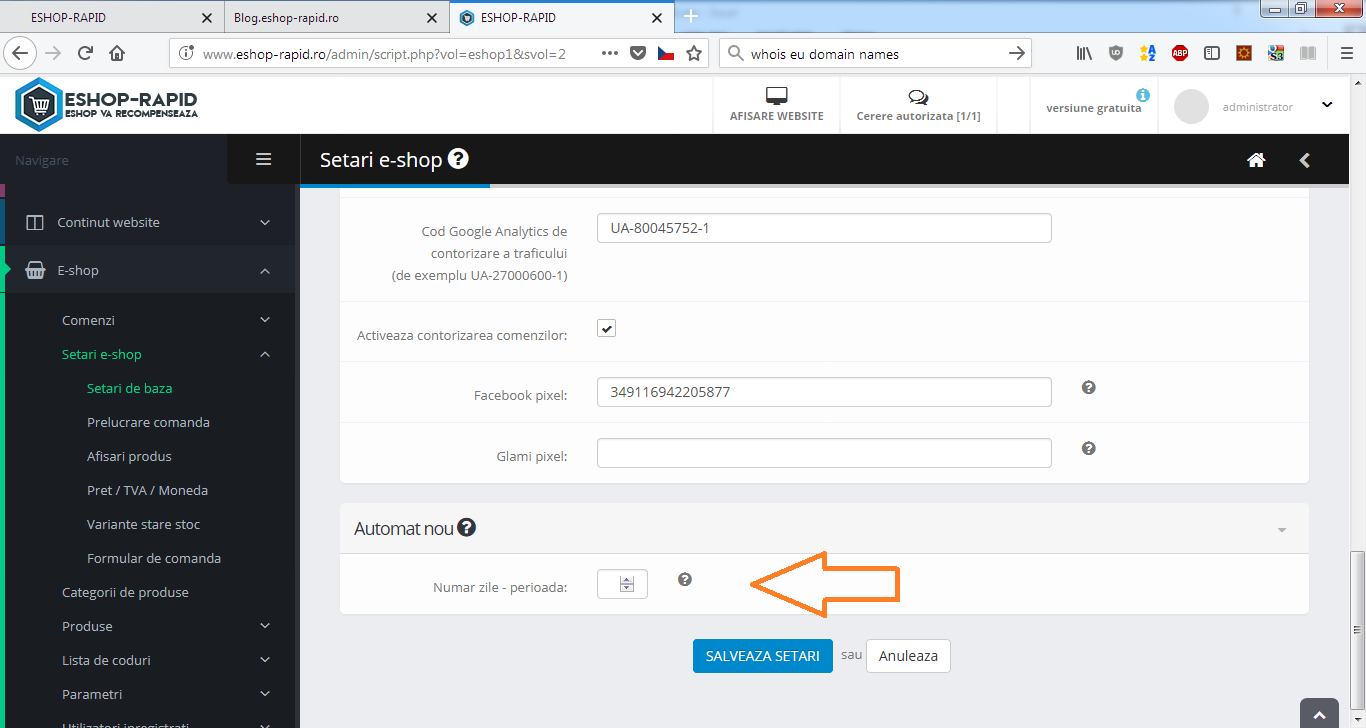The height and width of the screenshot is (728, 1366).
Task: Open Afisari produs settings
Action: click(129, 456)
